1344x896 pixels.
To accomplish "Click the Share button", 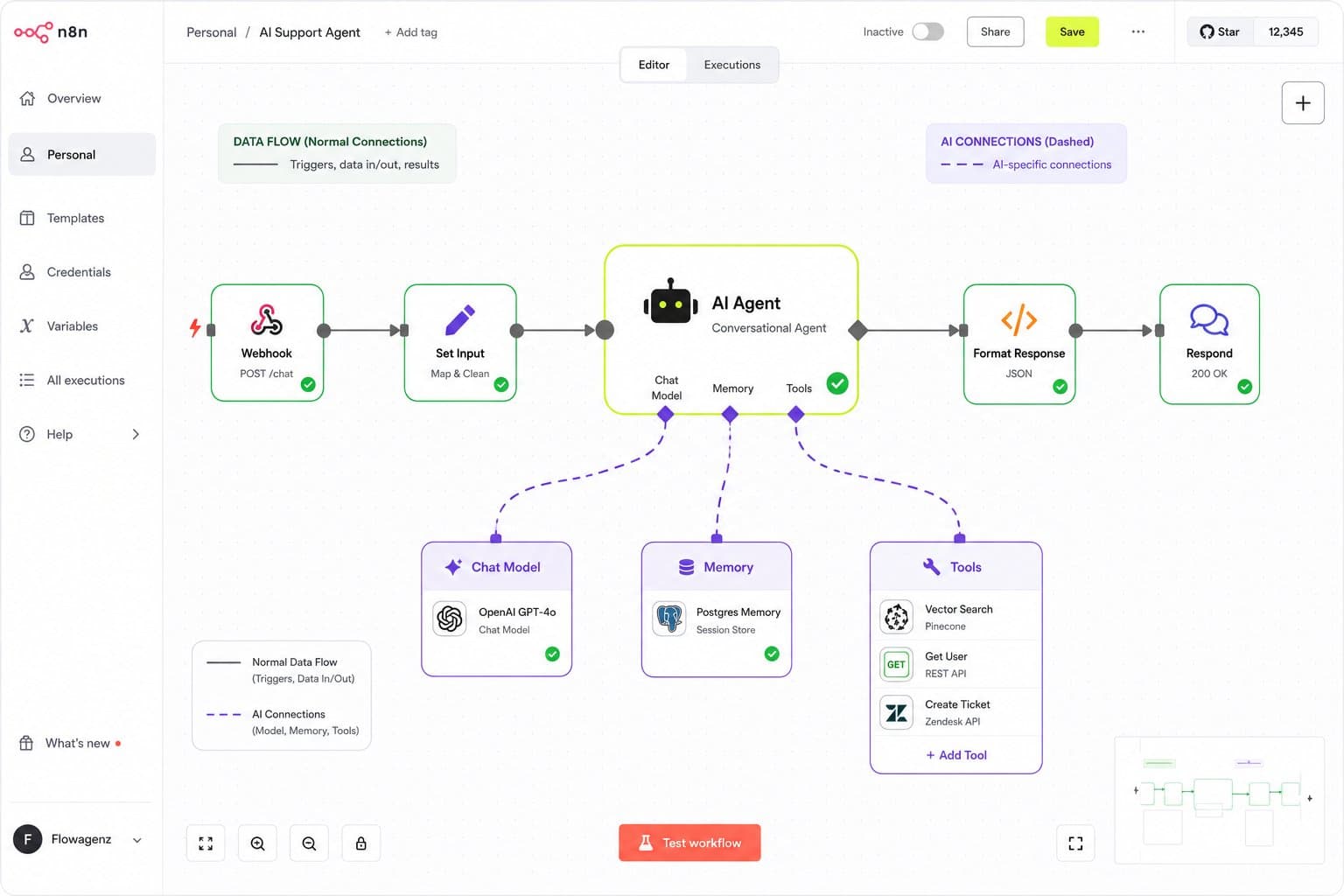I will [996, 31].
